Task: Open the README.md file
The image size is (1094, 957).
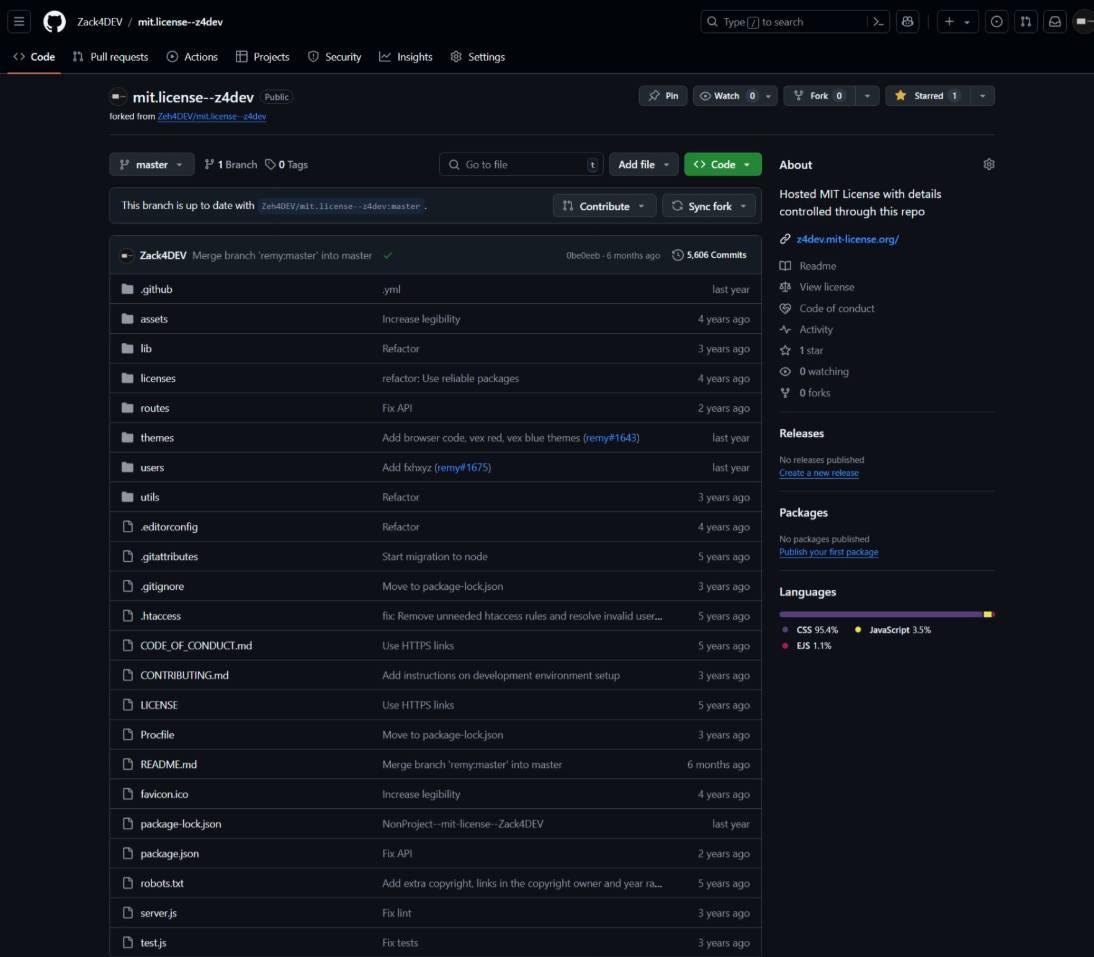Action: pos(168,764)
